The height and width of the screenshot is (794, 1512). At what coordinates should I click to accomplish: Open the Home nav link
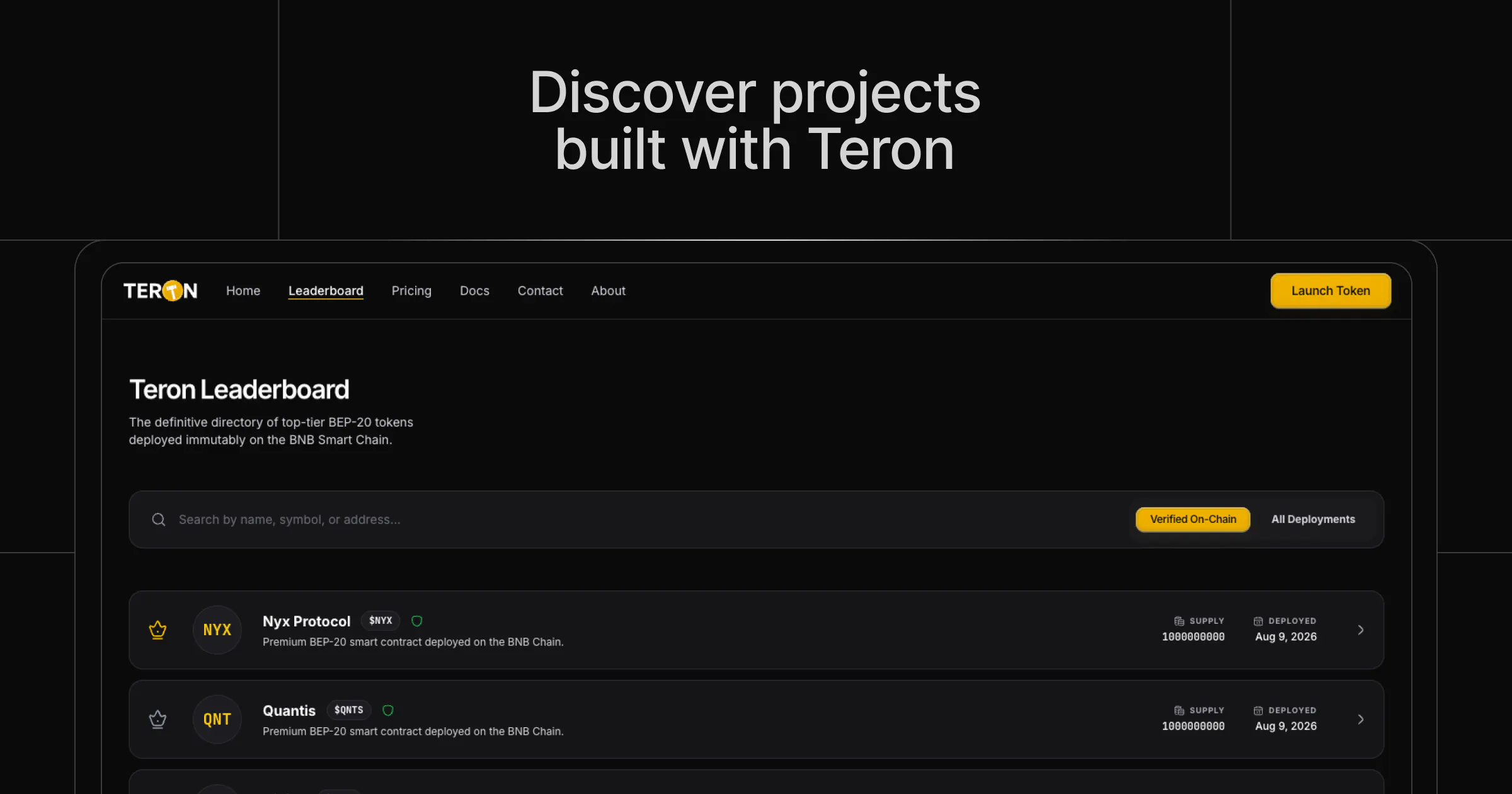point(243,291)
